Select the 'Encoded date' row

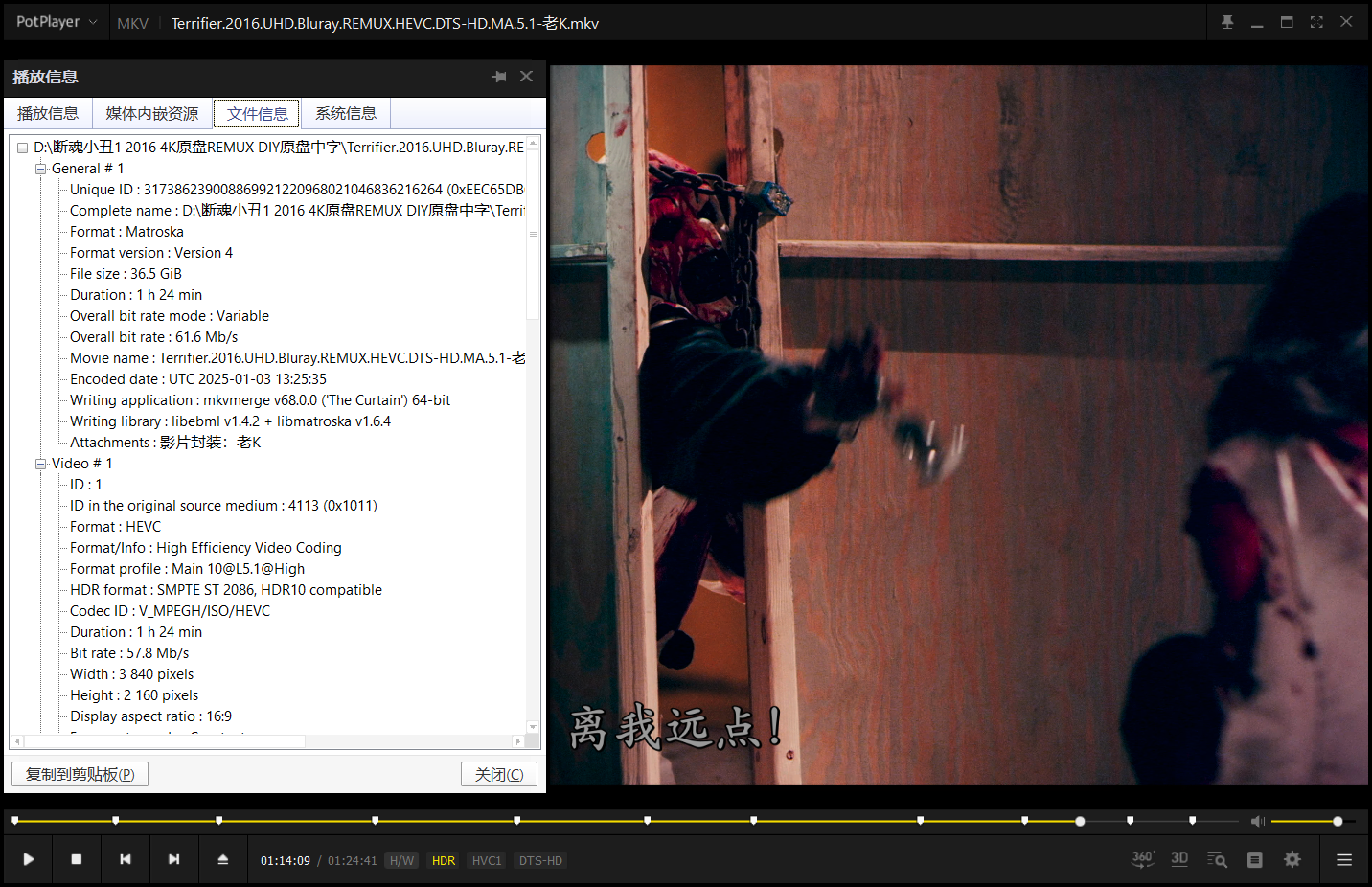coord(198,379)
